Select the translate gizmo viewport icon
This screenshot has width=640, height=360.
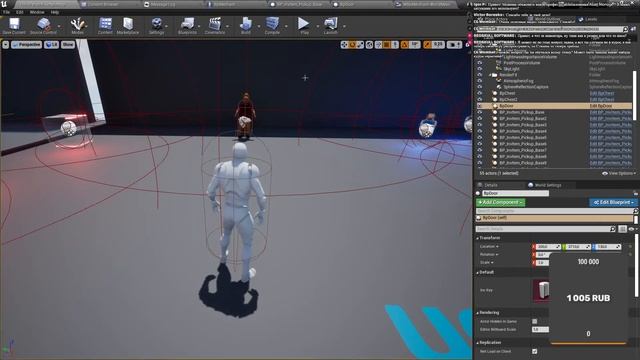coord(344,44)
